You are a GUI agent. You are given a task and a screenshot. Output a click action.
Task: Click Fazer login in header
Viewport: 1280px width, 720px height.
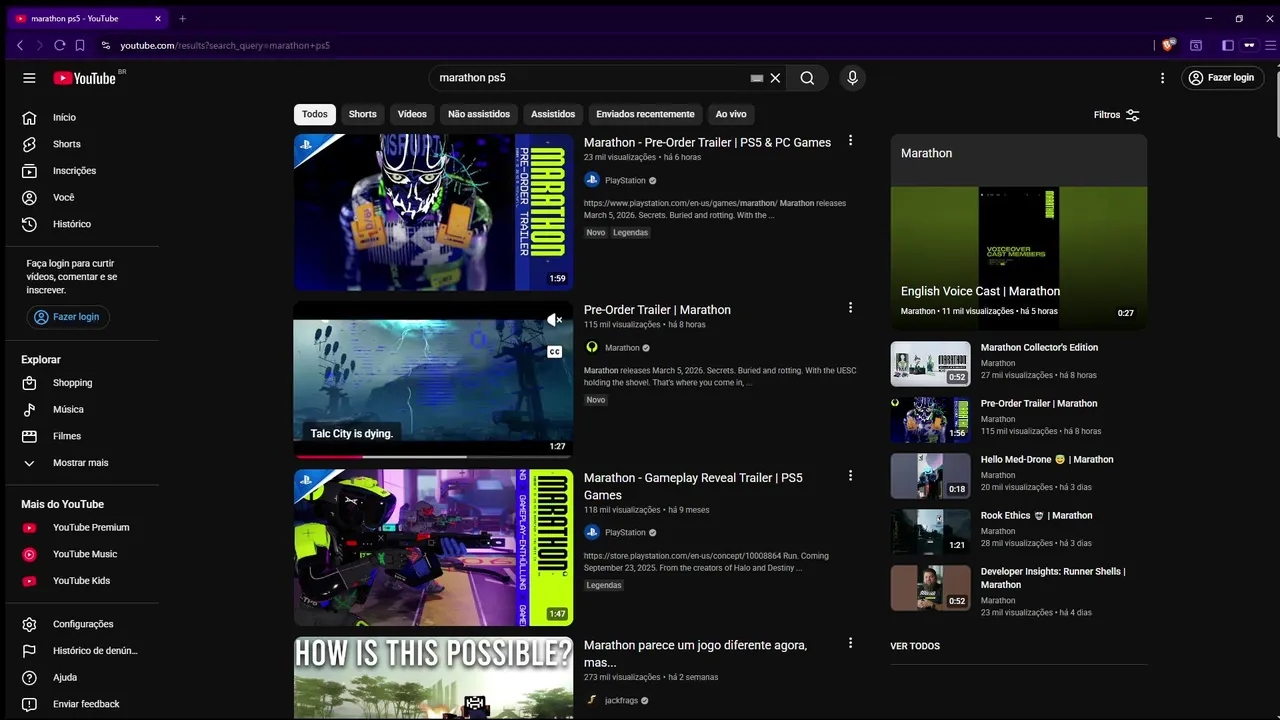1223,78
